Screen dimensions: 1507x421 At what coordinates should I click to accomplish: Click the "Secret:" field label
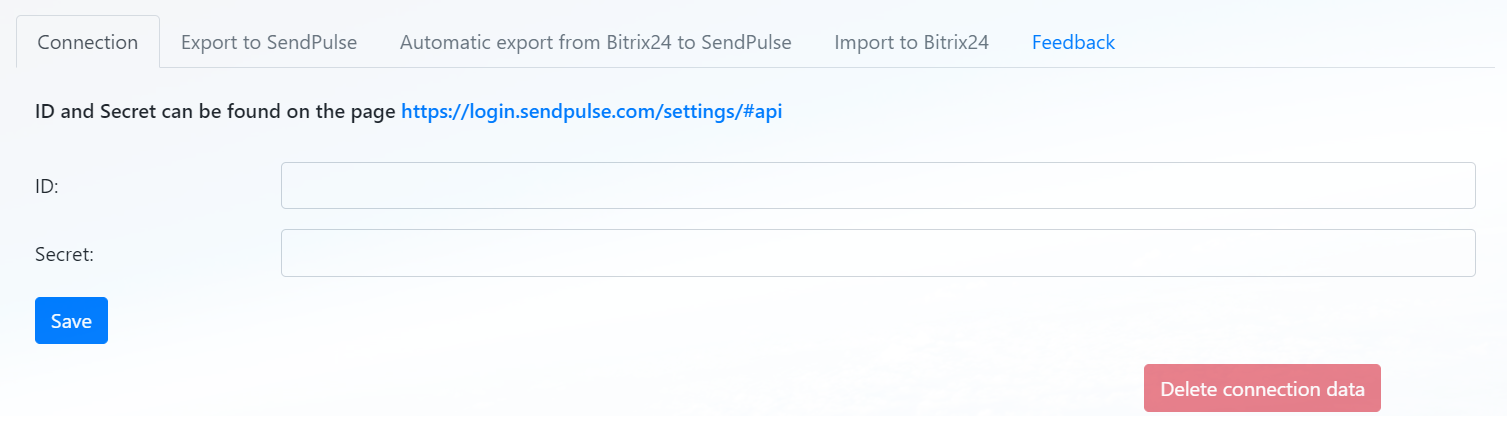[64, 254]
